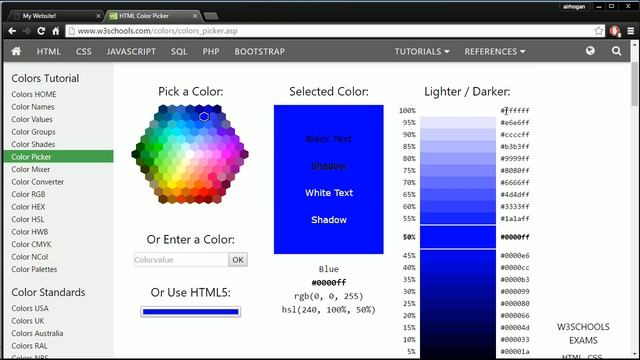Open Colors USA sidebar link
Viewport: 640px width, 360px height.
(x=30, y=308)
